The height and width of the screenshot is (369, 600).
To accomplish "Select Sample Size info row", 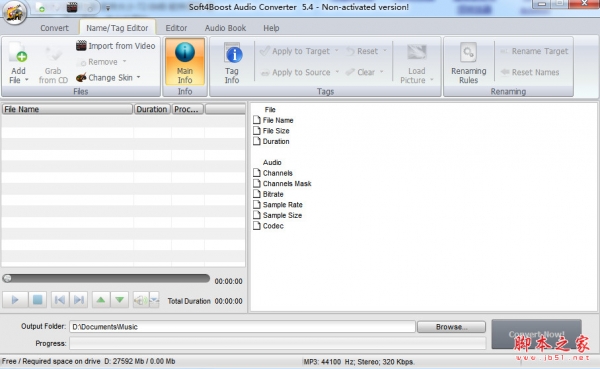I will [277, 216].
